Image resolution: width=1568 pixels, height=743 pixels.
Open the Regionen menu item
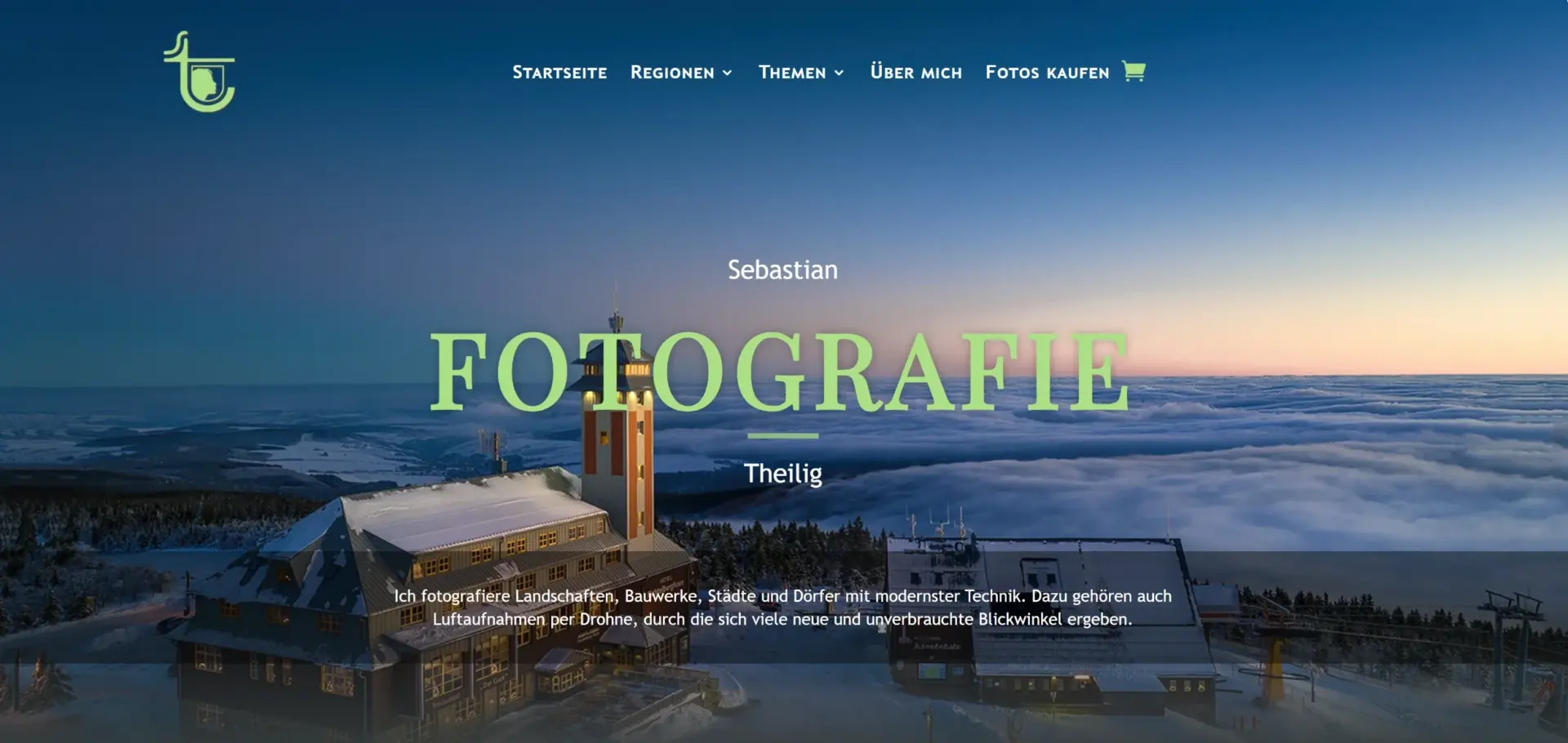click(672, 72)
